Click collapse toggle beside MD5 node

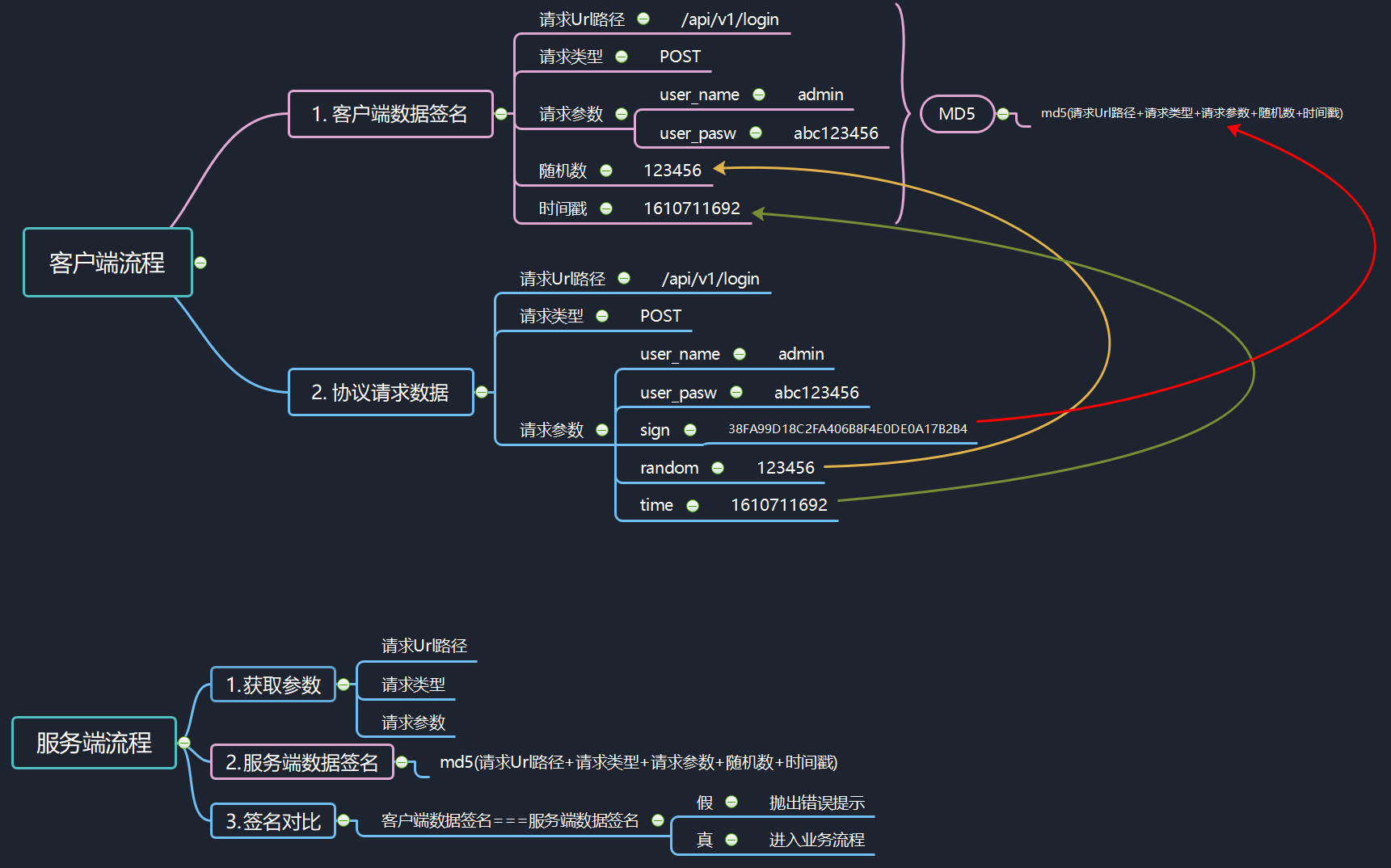(x=1003, y=114)
